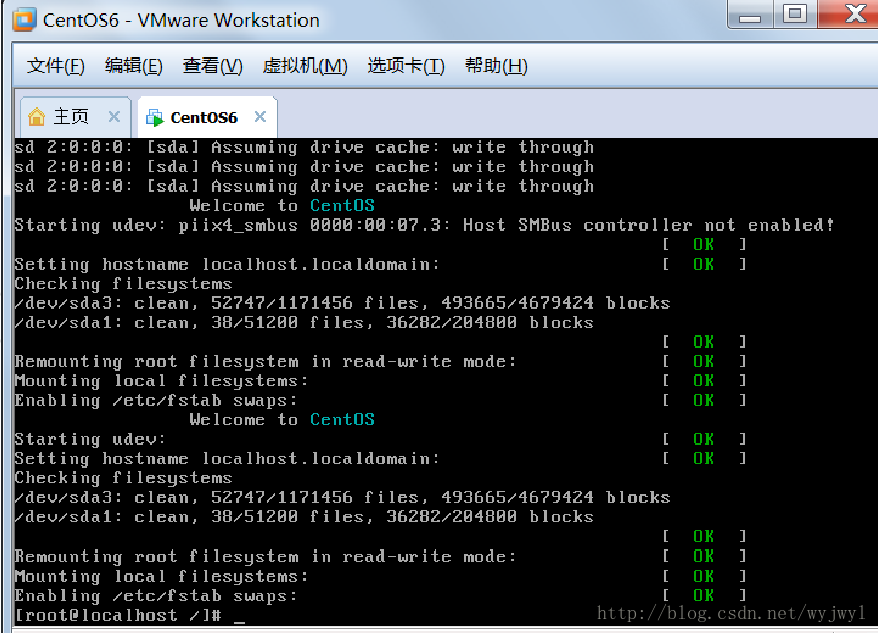The width and height of the screenshot is (878, 633).
Task: Click the running VM icon on CentOS6 tab
Action: click(x=154, y=117)
